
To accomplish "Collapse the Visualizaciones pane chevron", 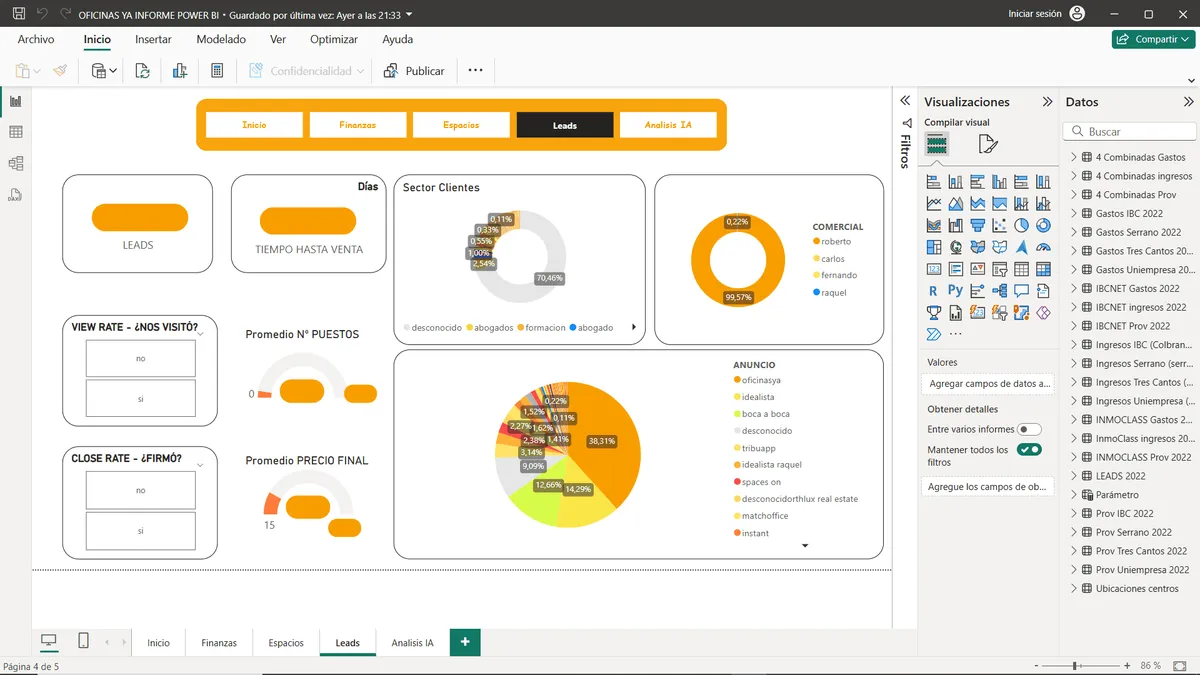I will (x=1047, y=102).
